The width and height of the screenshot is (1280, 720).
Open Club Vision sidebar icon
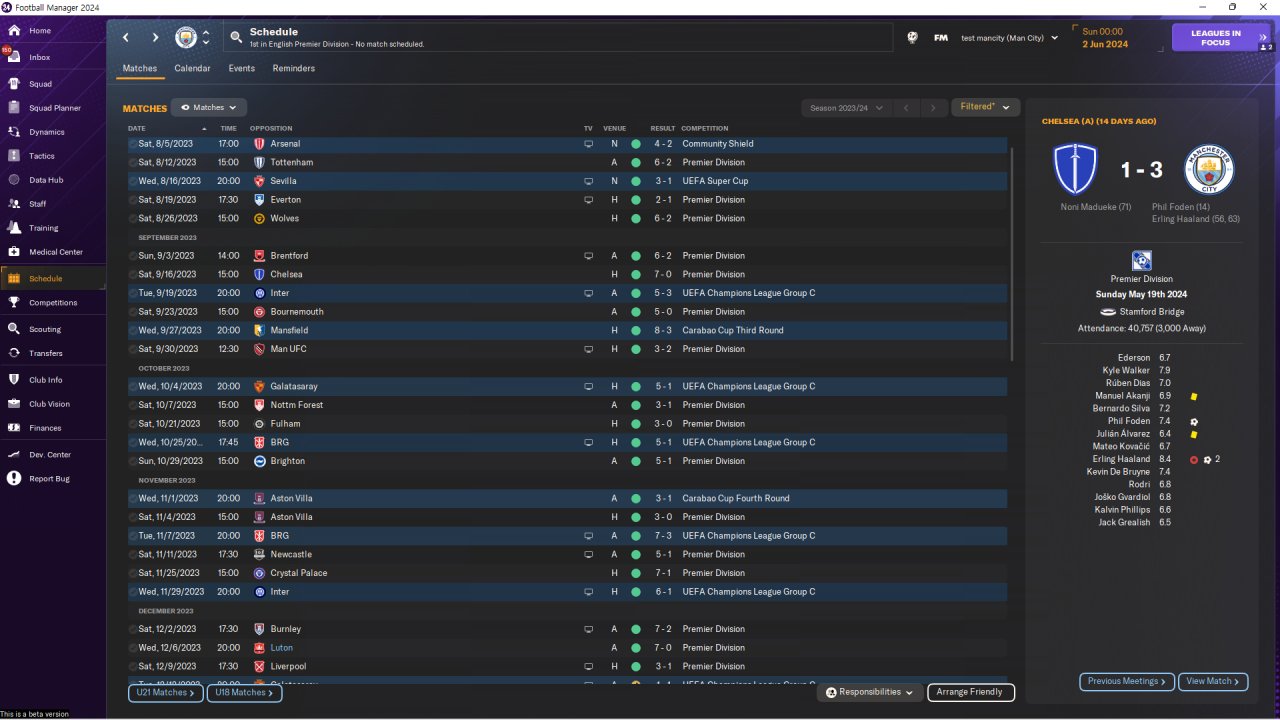tap(14, 404)
